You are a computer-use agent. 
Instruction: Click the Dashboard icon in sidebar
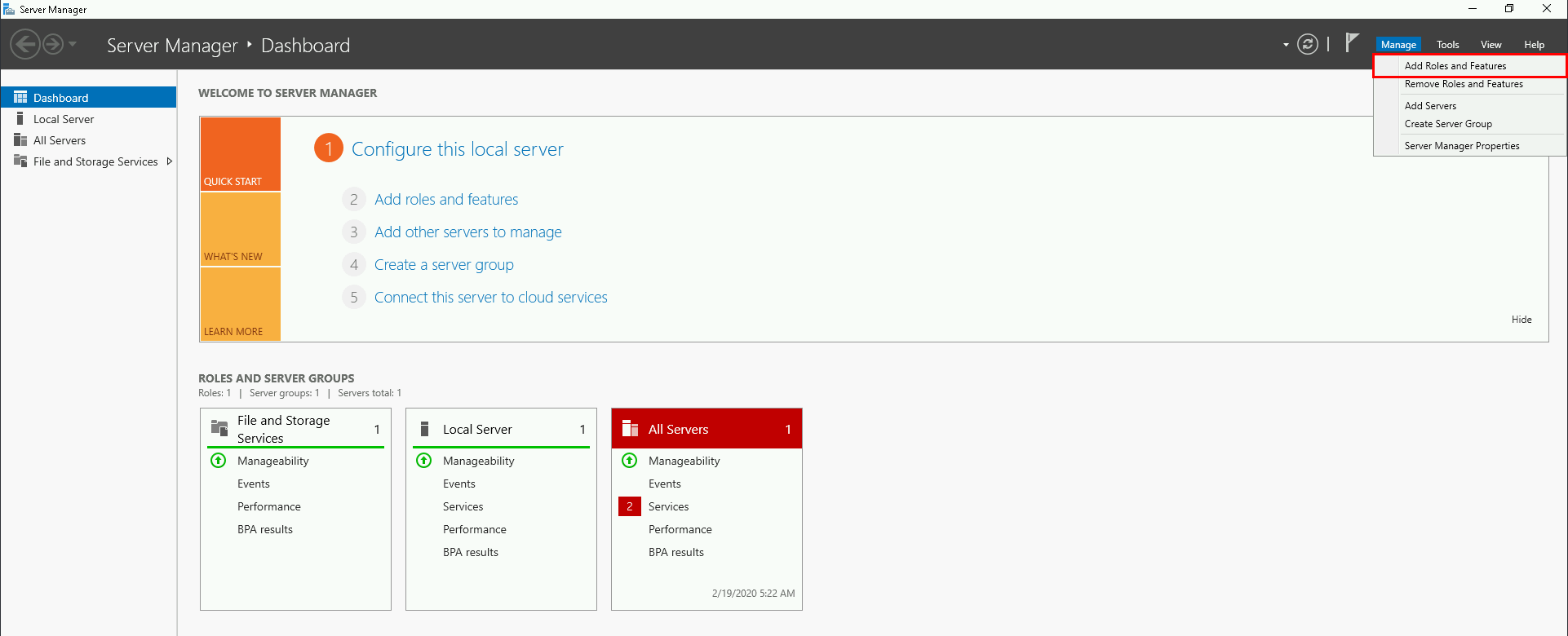click(20, 97)
